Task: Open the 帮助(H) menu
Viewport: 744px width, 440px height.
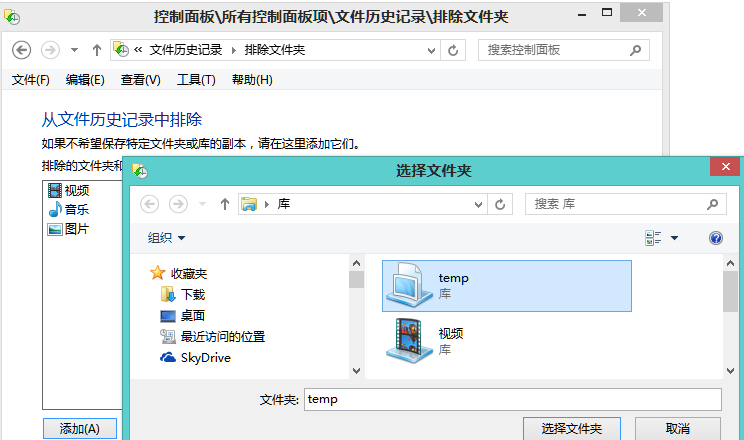Action: (x=252, y=80)
